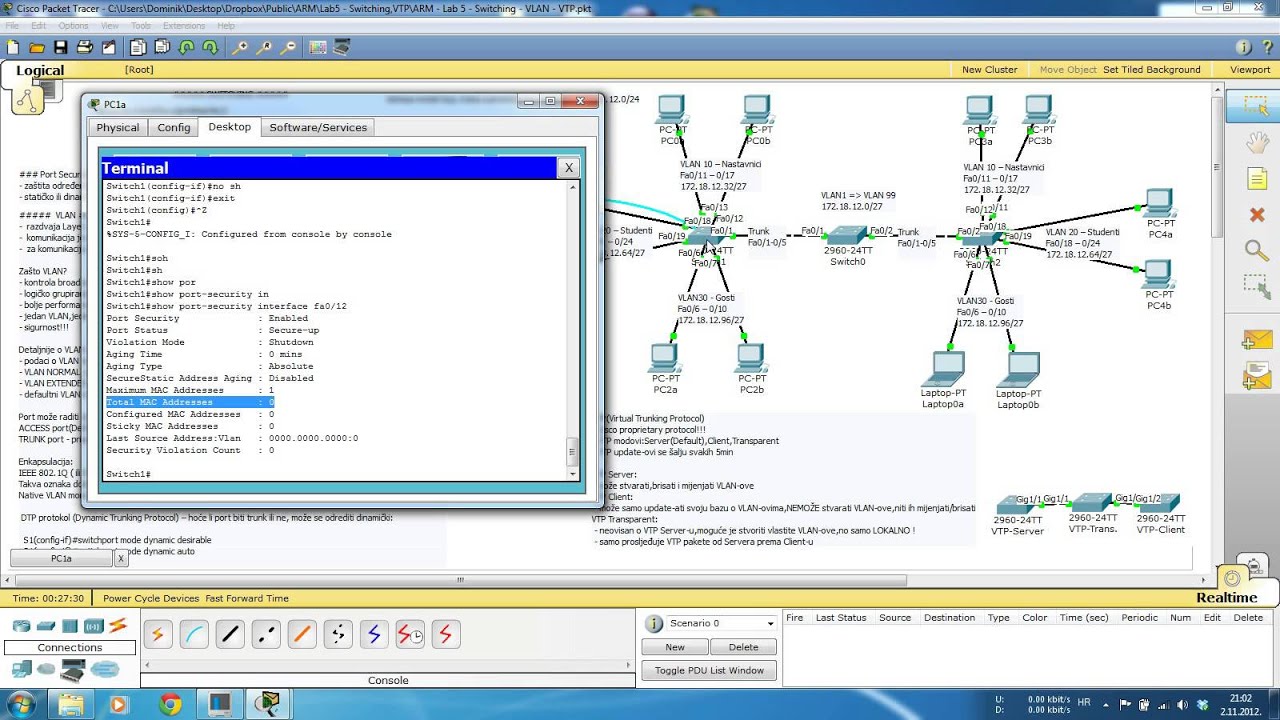
Task: Click the Copy toolbar icon
Action: coord(137,47)
